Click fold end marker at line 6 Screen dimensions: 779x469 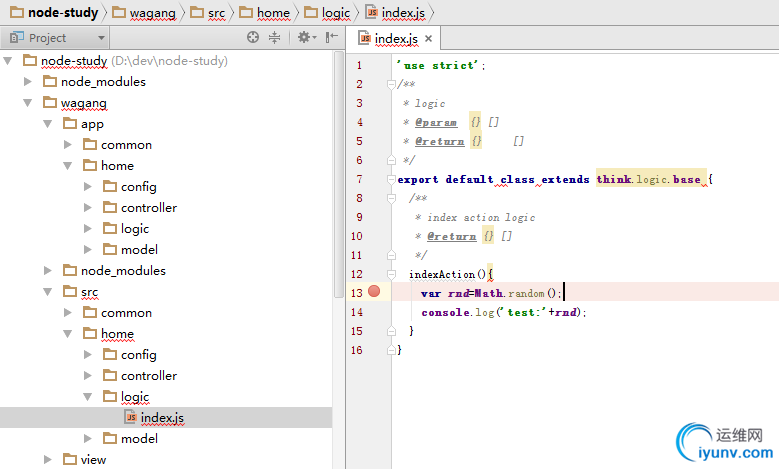(391, 160)
